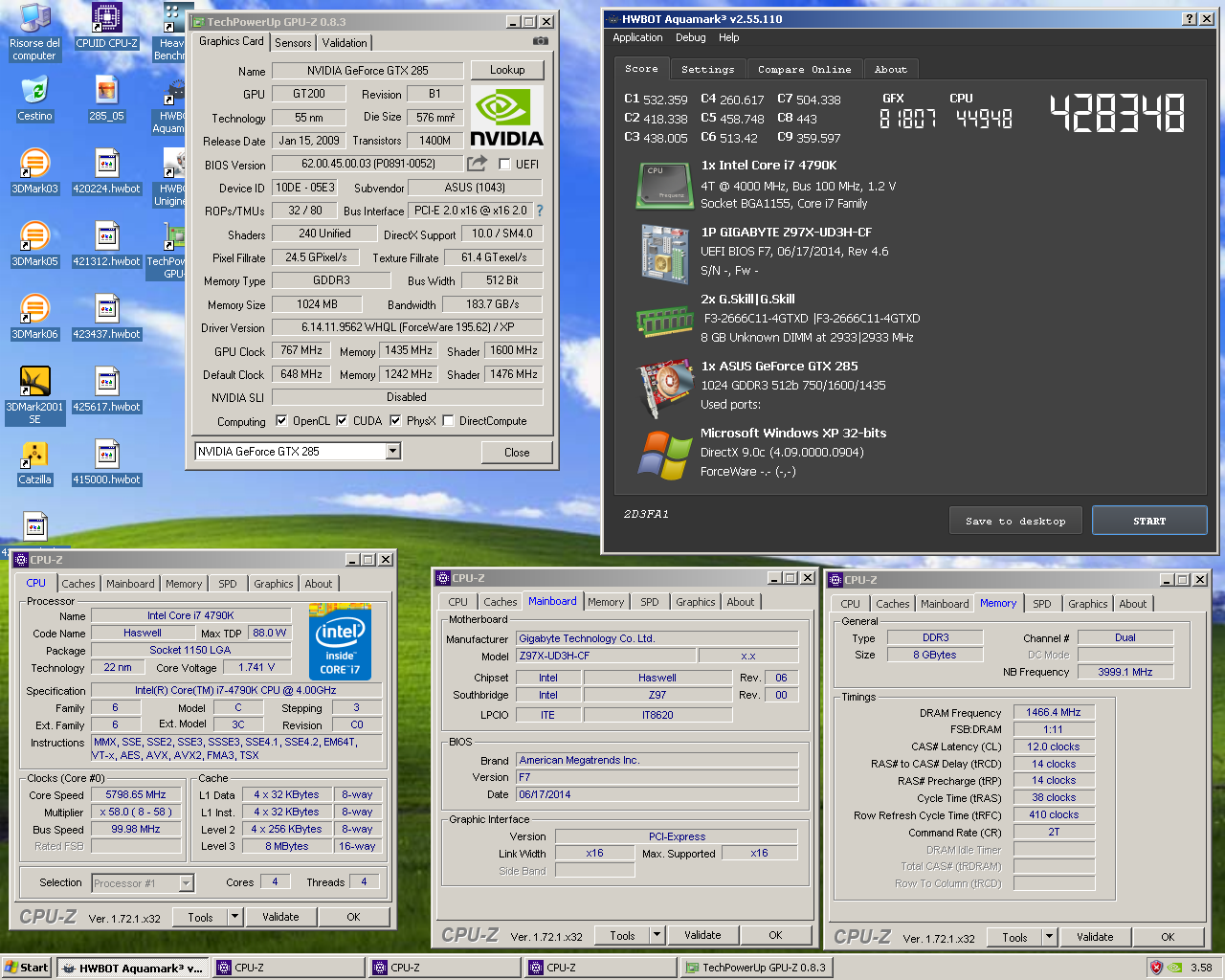Image resolution: width=1225 pixels, height=980 pixels.
Task: Launch the 3DMark03 desktop shortcut
Action: click(x=34, y=171)
